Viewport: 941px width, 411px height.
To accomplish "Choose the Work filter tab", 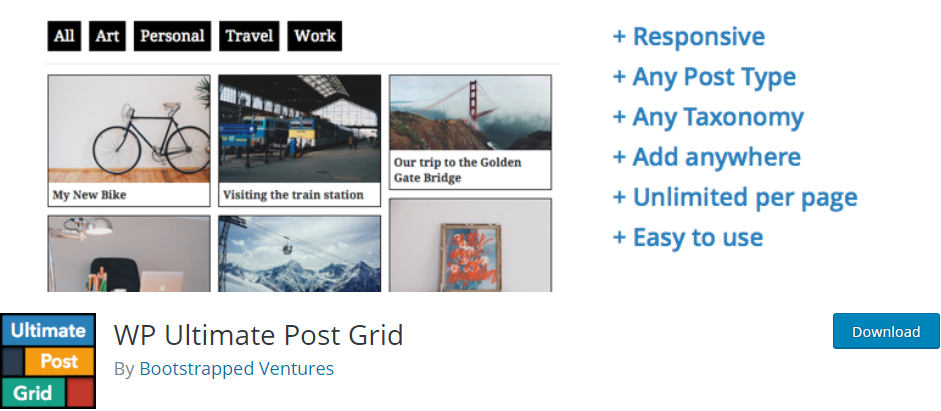I will 314,36.
